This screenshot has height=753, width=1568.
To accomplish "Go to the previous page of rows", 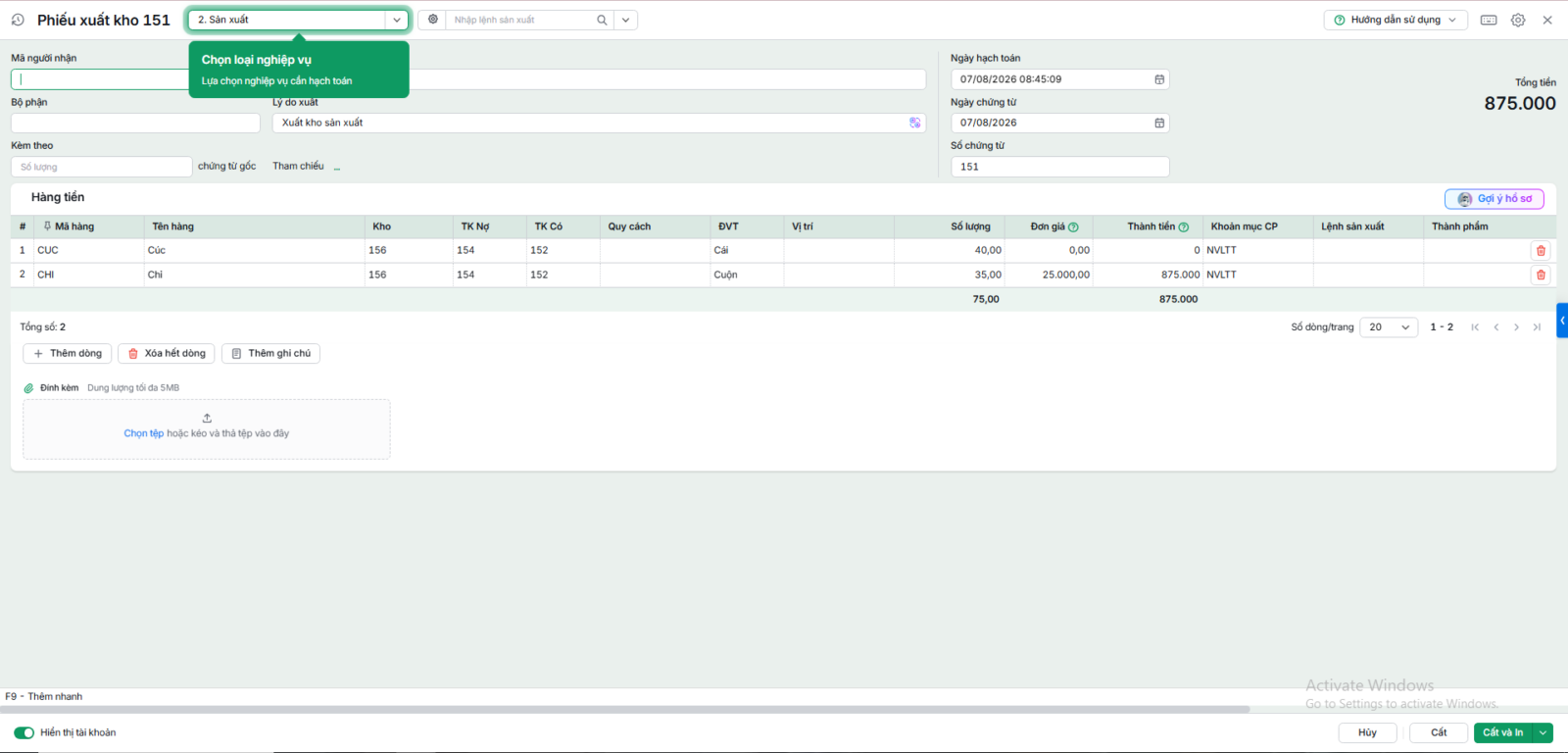I will (x=1496, y=327).
